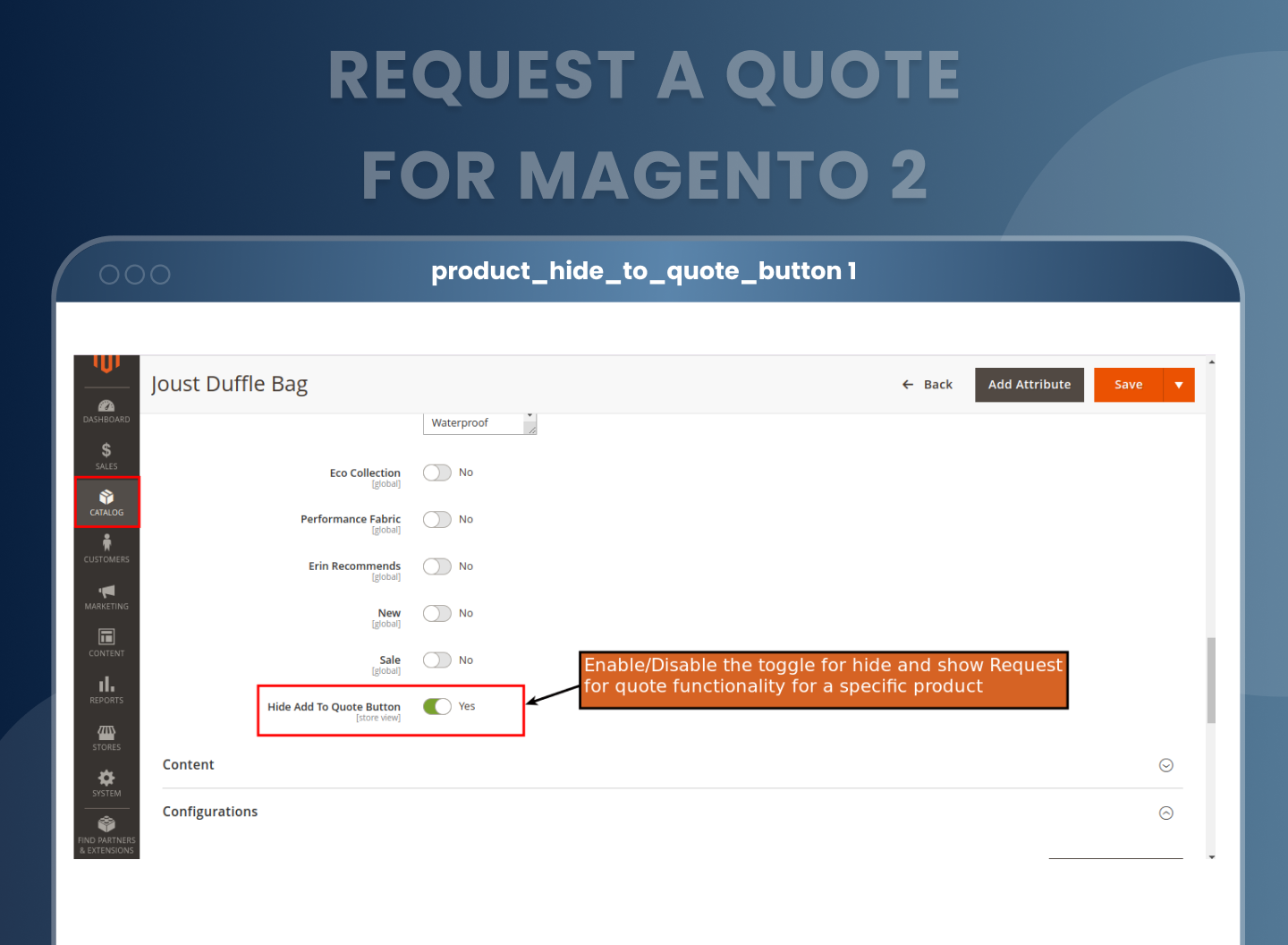Viewport: 1288px width, 945px height.
Task: Select the Reports sidebar icon
Action: [106, 688]
